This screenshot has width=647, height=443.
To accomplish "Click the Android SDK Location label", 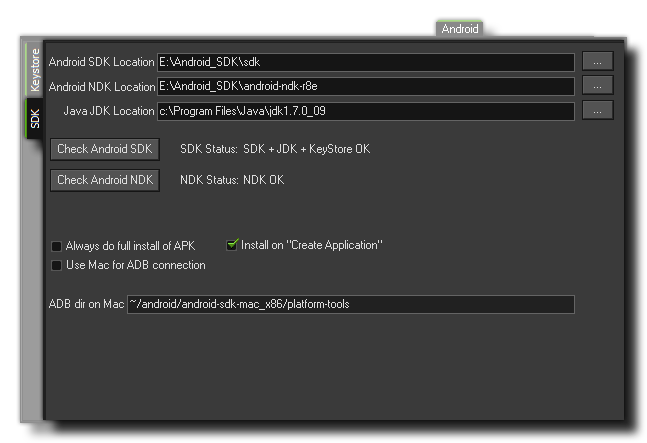I will tap(101, 62).
